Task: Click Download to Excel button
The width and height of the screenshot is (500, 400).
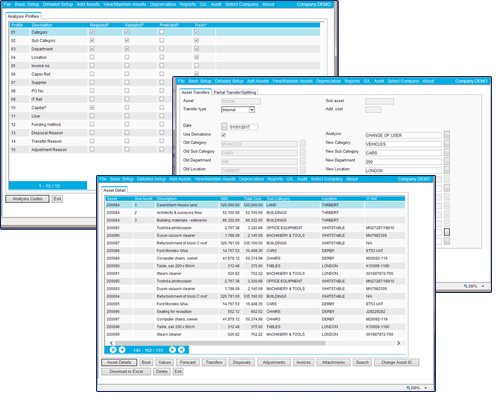Action: (126, 371)
